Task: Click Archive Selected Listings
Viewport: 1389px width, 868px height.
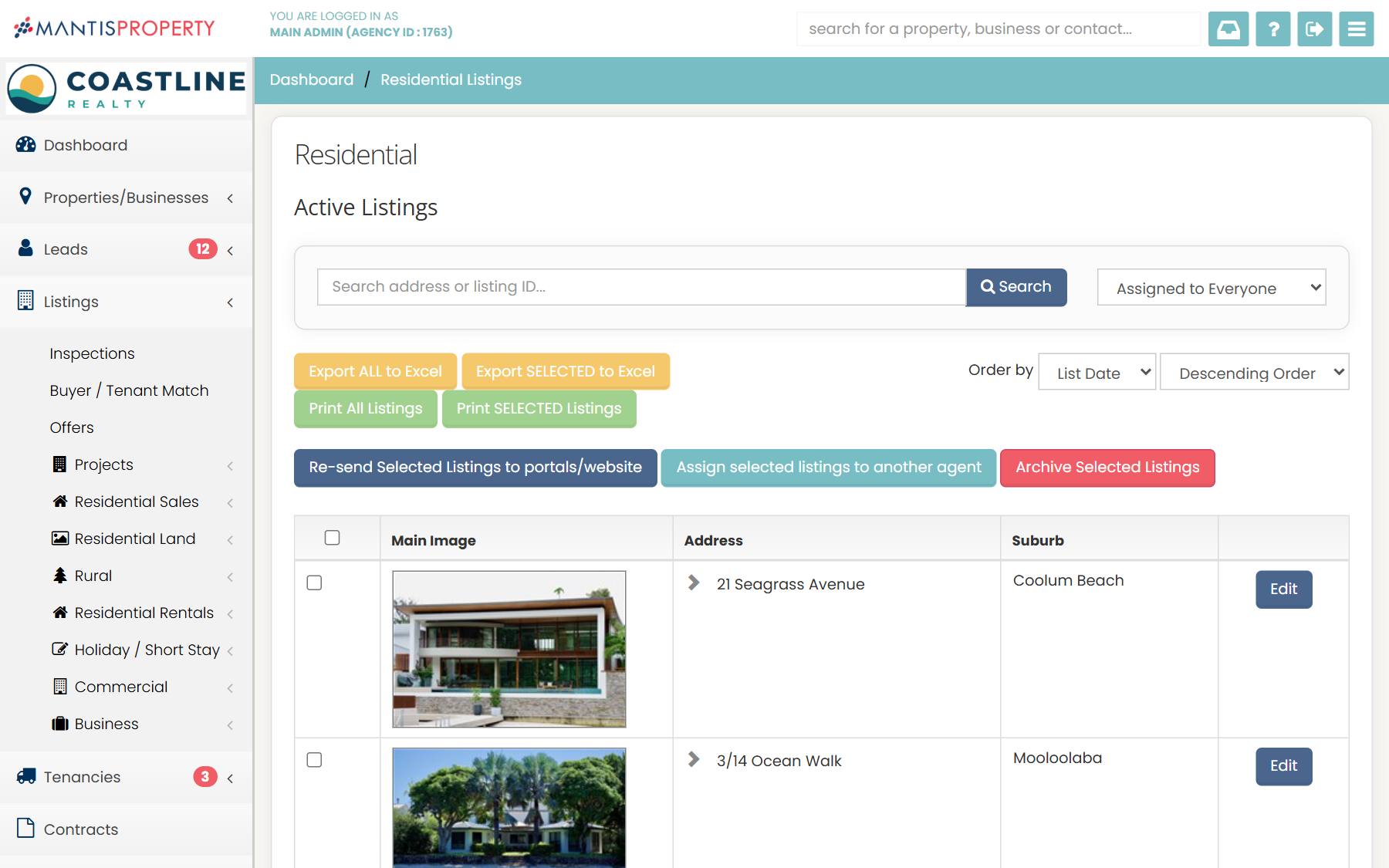Action: [1107, 468]
